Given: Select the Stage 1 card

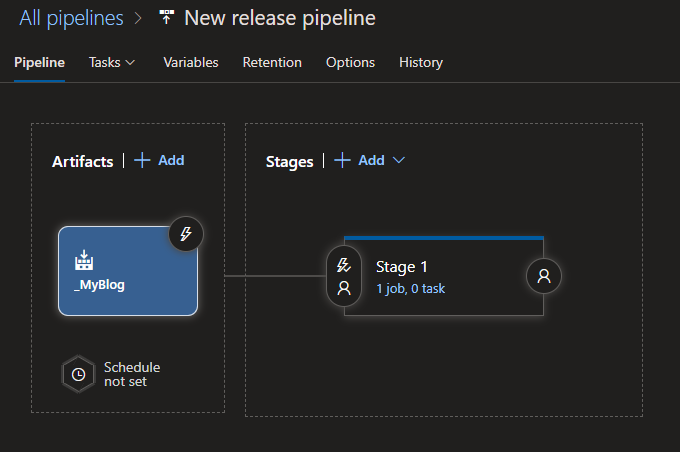Looking at the screenshot, I should [x=444, y=276].
